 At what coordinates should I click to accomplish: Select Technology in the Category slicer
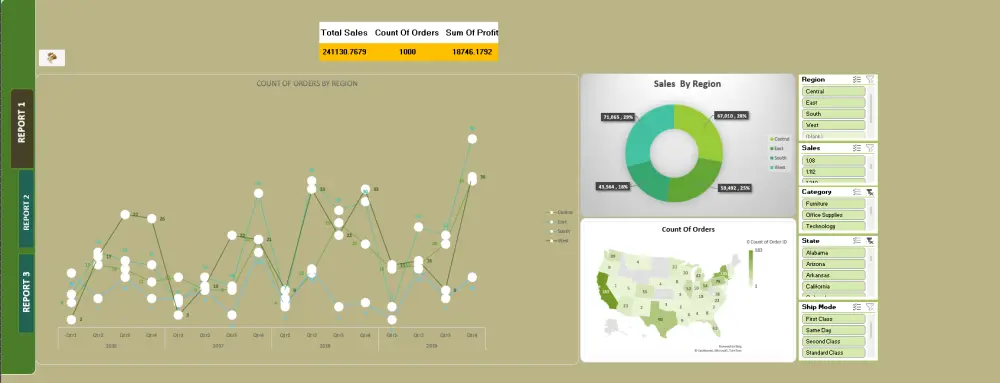tap(833, 226)
